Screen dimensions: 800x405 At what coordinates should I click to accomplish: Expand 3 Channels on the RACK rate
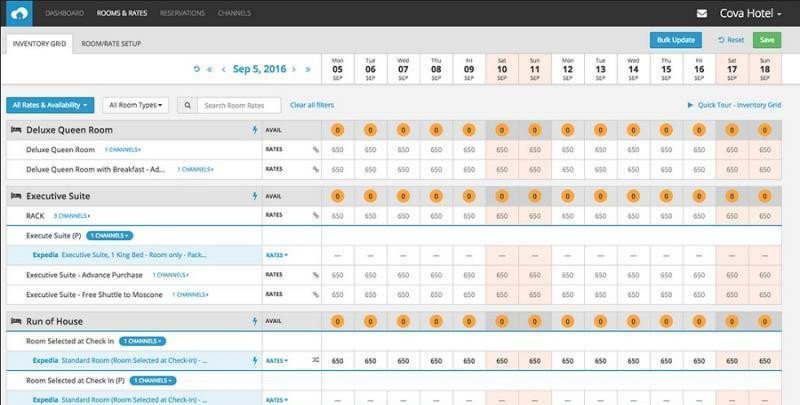click(x=70, y=215)
